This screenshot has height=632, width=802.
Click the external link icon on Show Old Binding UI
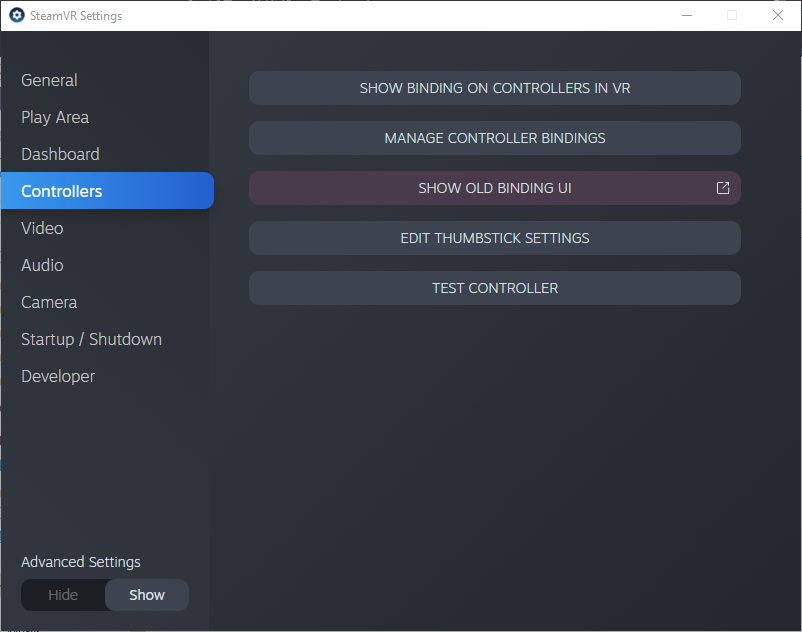click(x=723, y=188)
